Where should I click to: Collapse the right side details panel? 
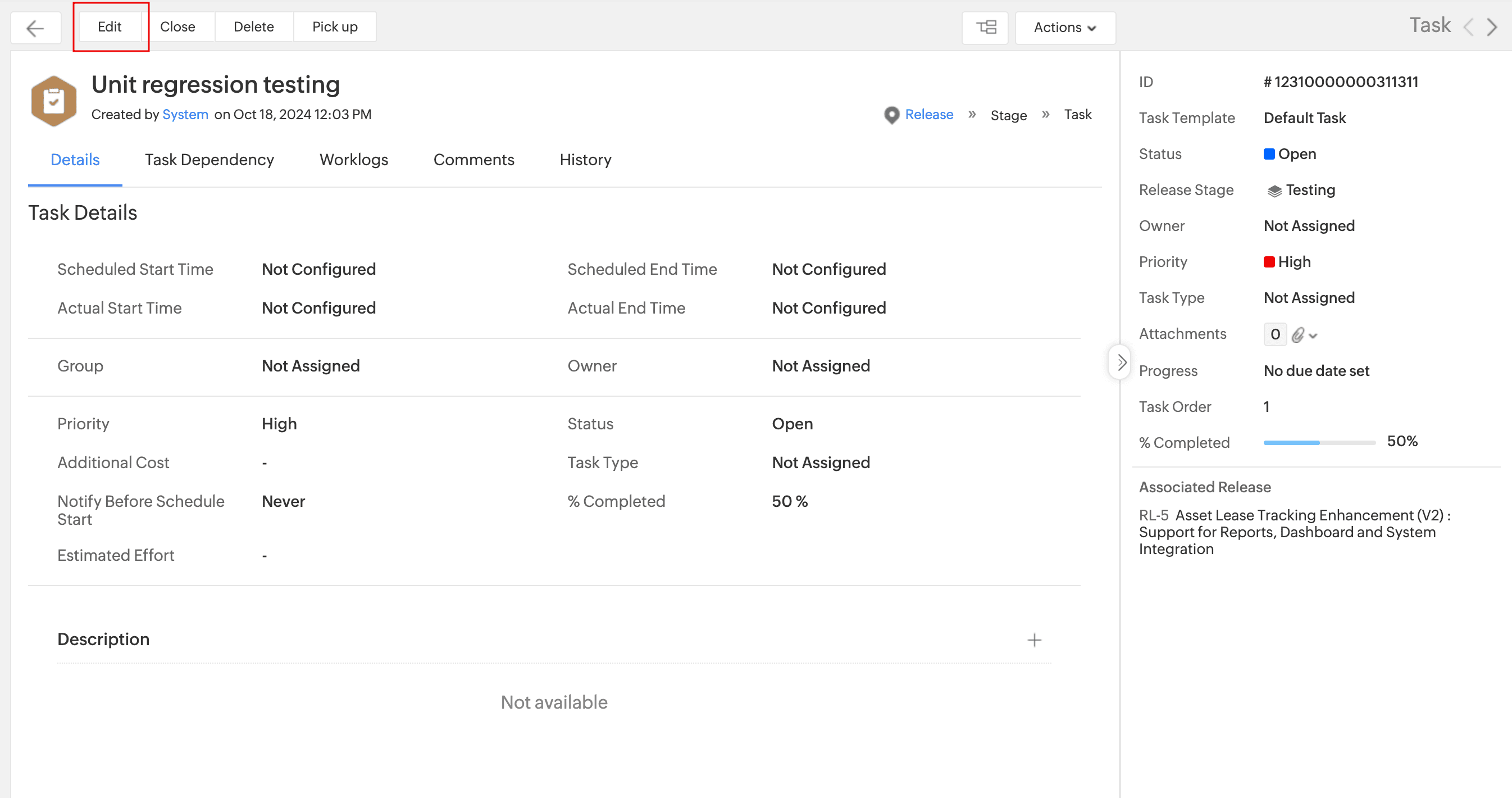click(x=1121, y=362)
